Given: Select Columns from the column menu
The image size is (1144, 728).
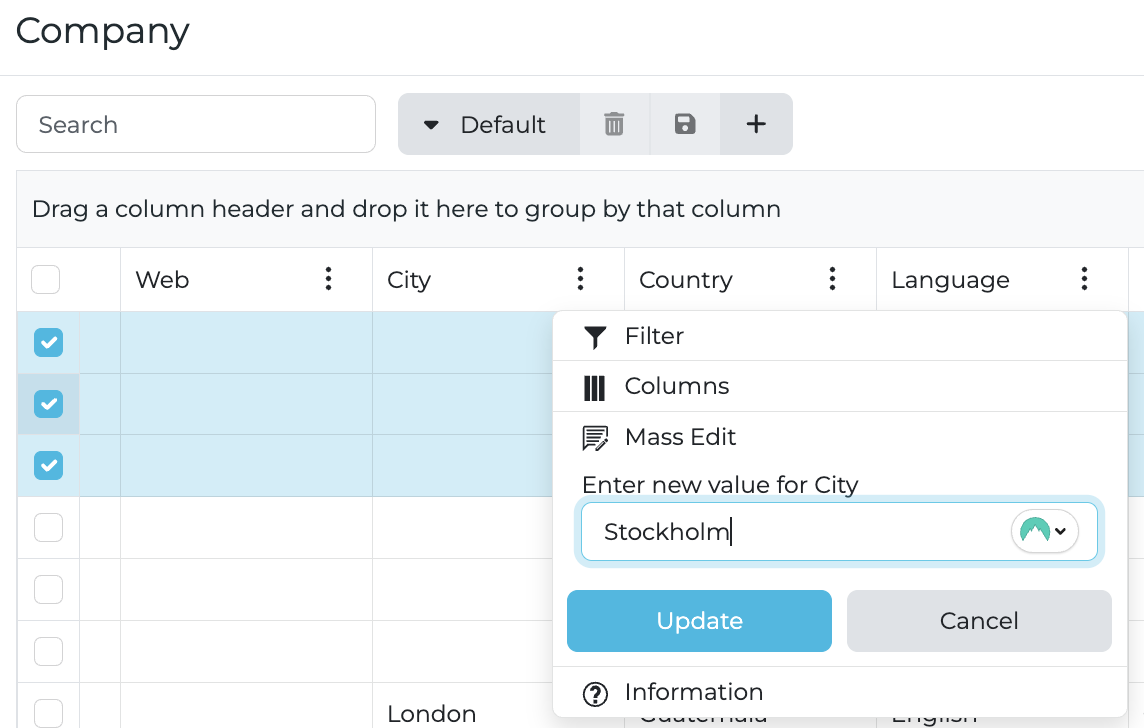Looking at the screenshot, I should point(676,386).
